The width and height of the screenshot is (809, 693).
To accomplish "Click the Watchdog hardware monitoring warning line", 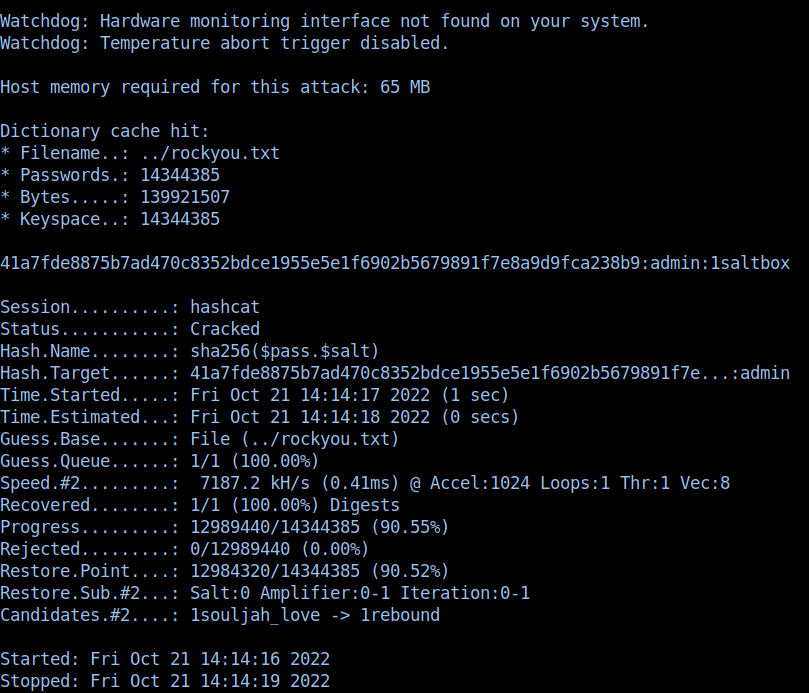I will point(324,21).
